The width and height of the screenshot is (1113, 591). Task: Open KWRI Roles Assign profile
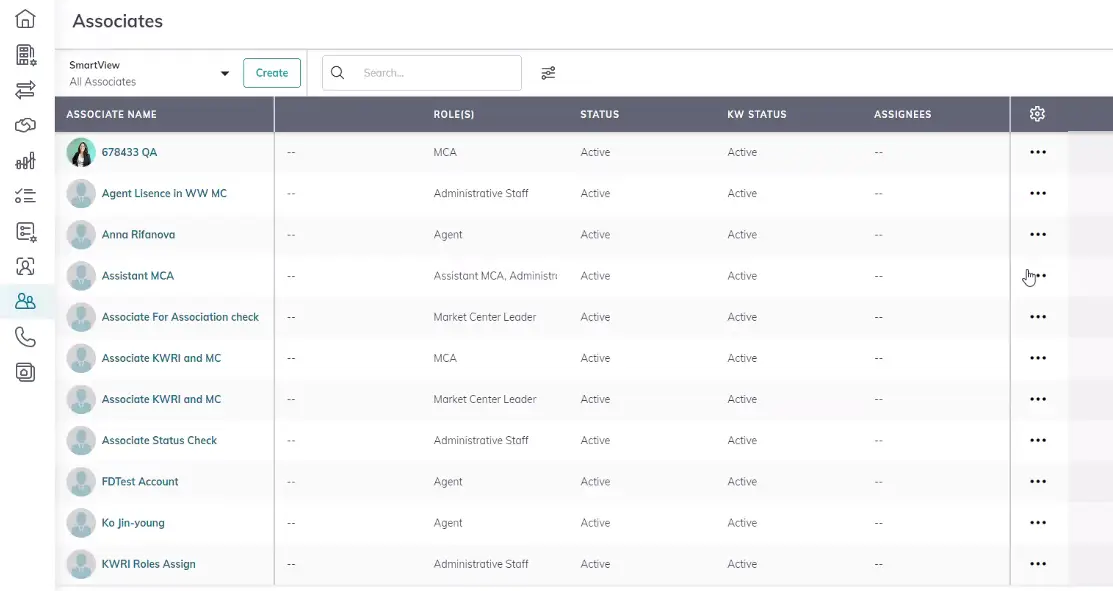pos(148,563)
